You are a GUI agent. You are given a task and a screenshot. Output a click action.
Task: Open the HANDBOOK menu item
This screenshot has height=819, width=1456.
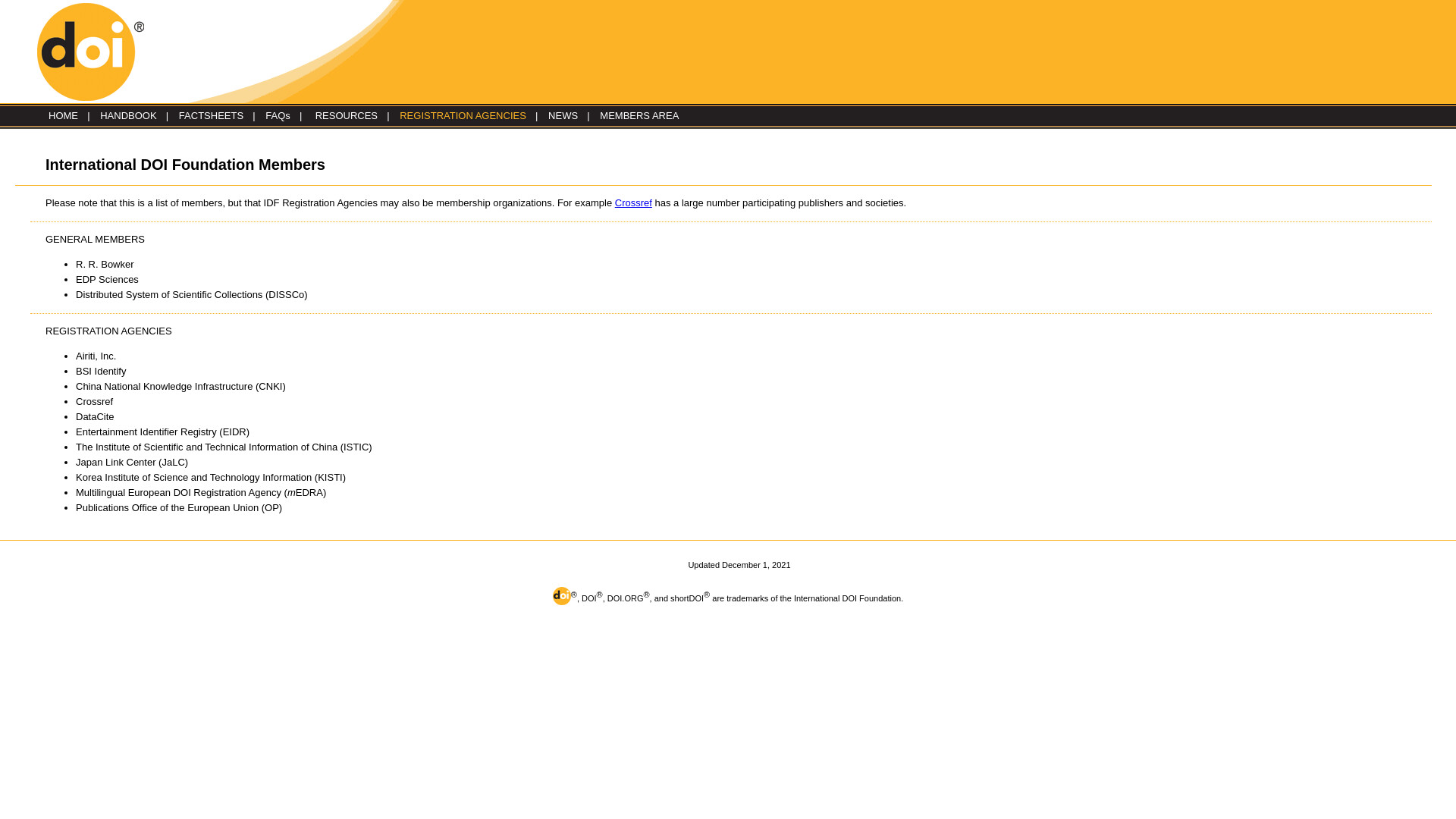(128, 116)
